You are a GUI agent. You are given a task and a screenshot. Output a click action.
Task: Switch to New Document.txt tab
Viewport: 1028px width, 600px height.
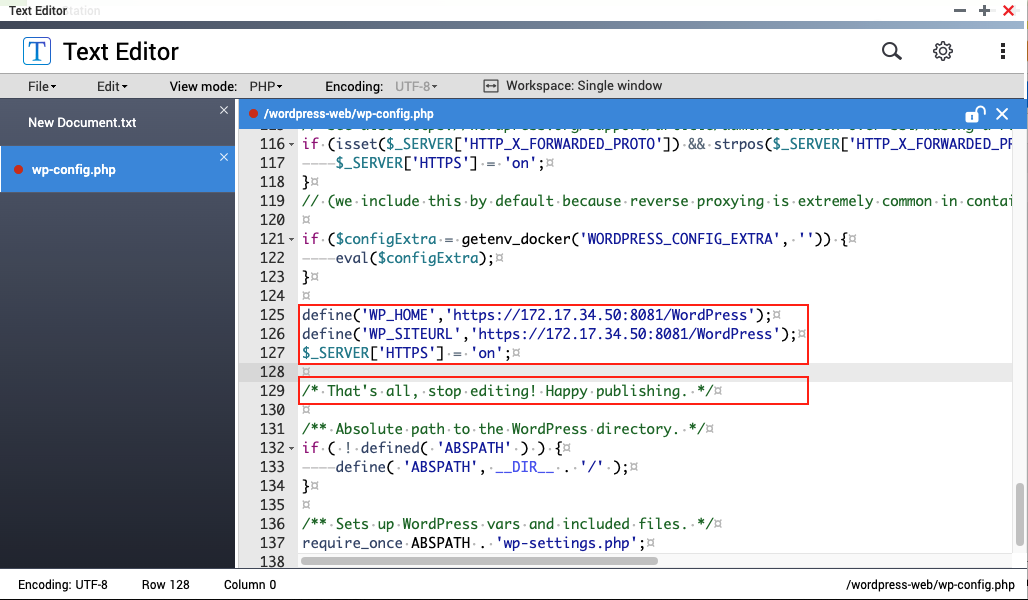tap(82, 123)
